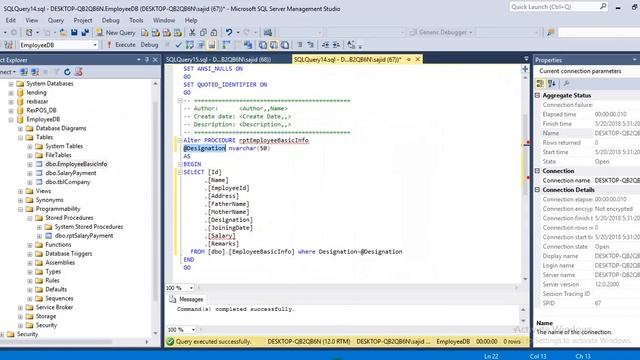Click the Cut scissors icon
This screenshot has width=640, height=360.
pyautogui.click(x=192, y=33)
